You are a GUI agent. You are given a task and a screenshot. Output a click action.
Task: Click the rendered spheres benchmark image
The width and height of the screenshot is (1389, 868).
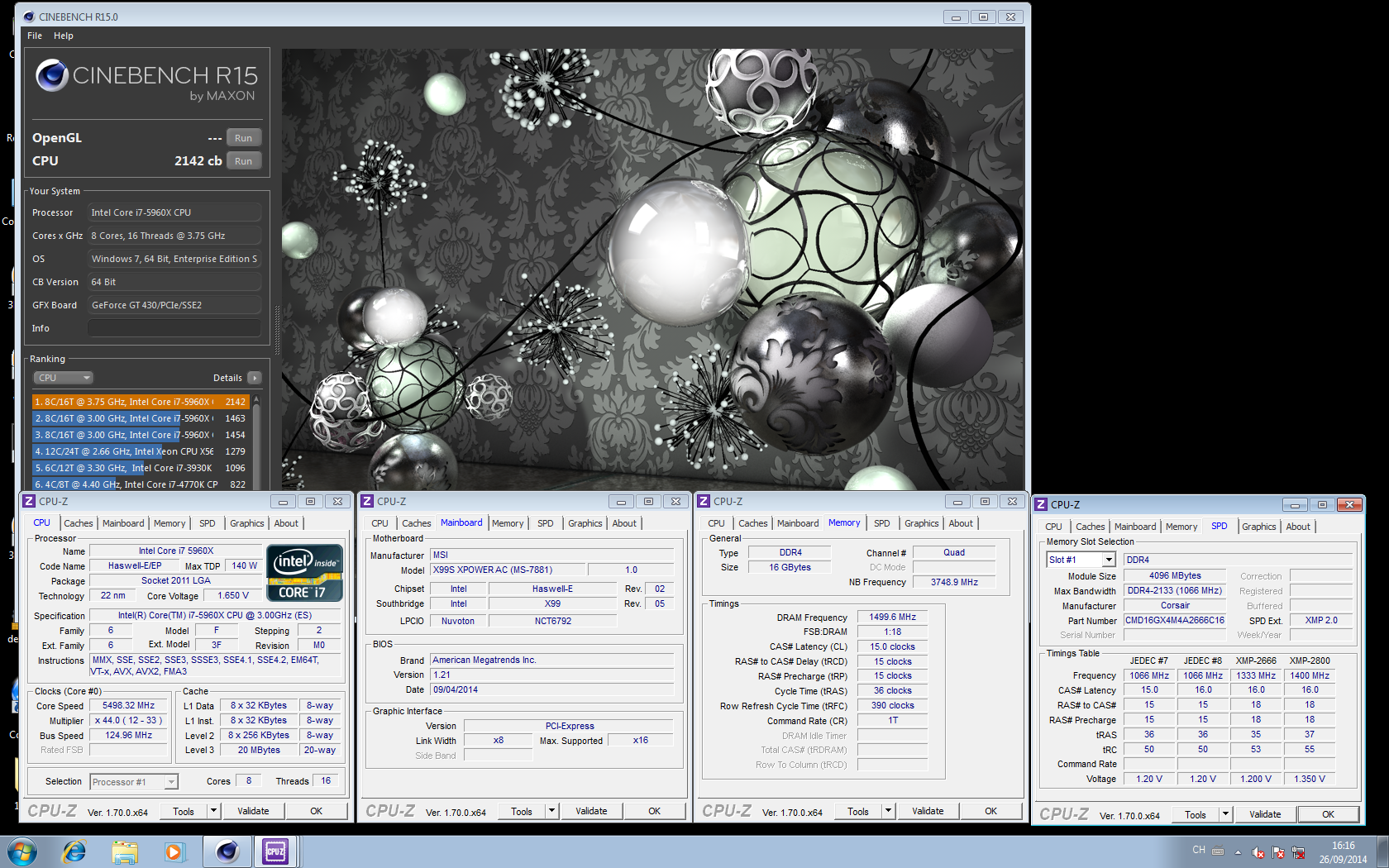pos(652,269)
